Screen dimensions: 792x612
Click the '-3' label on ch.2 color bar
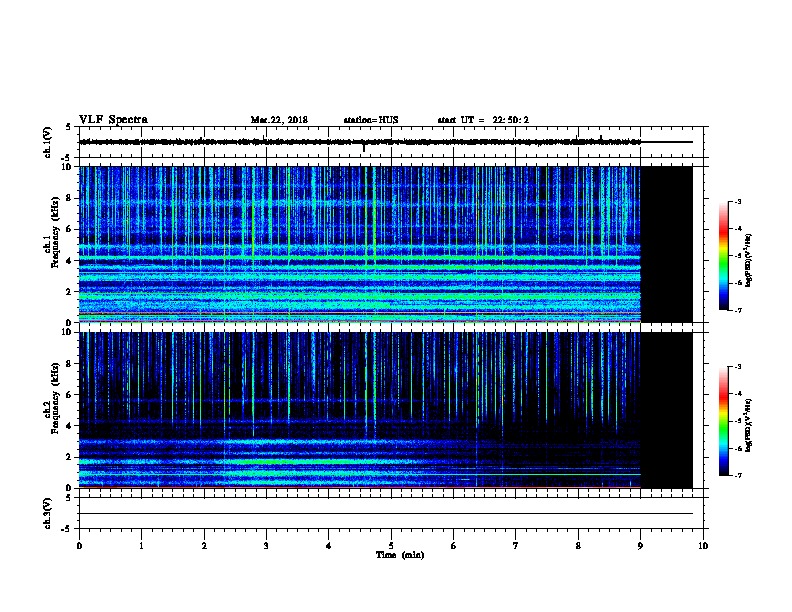(737, 367)
